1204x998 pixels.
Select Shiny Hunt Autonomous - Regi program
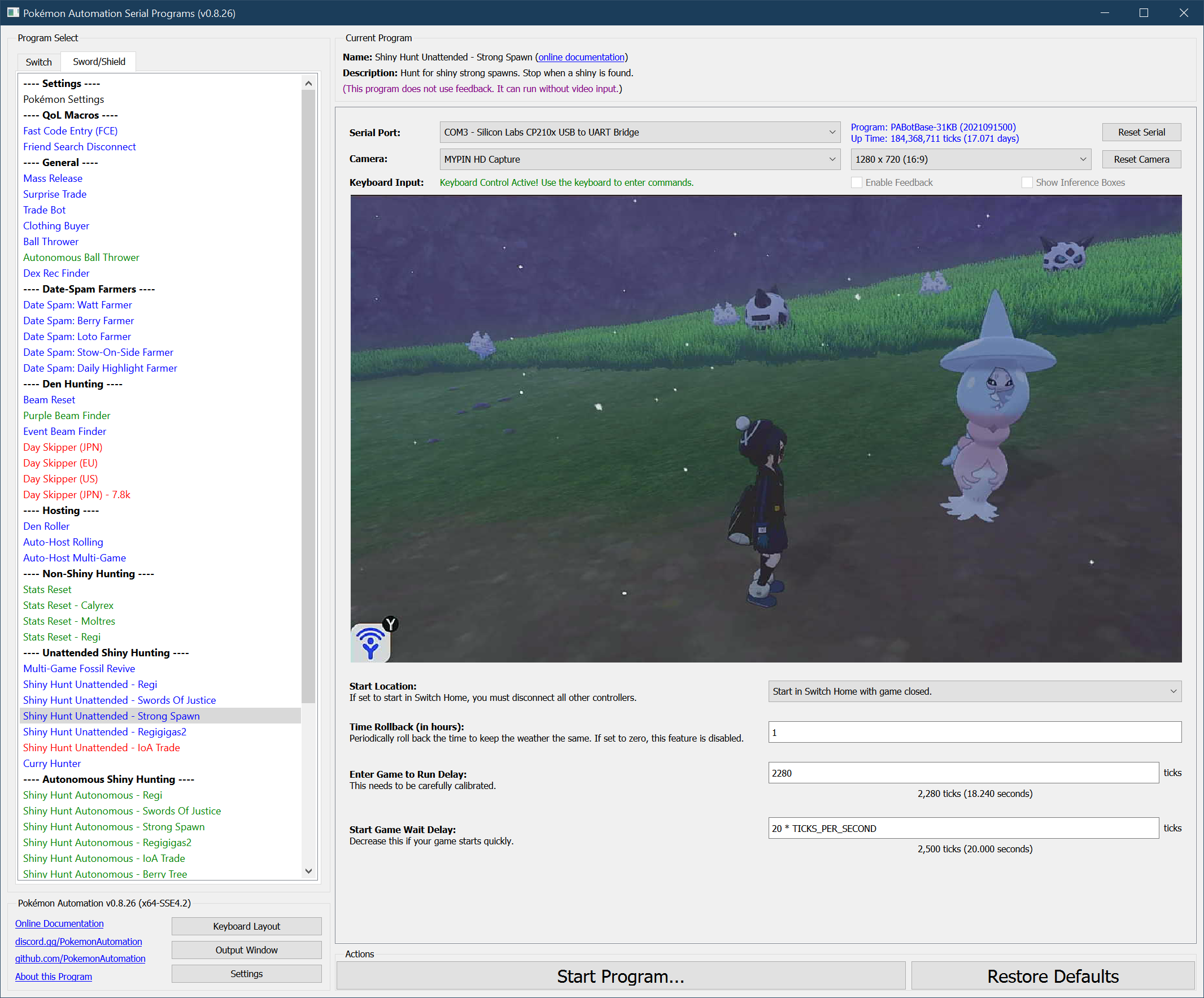click(92, 795)
